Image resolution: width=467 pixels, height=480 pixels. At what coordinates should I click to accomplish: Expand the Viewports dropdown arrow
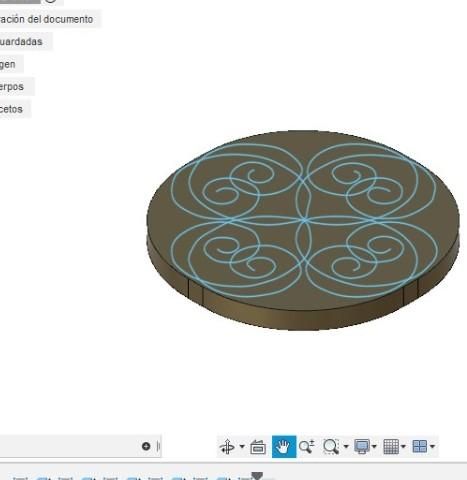pyautogui.click(x=432, y=446)
